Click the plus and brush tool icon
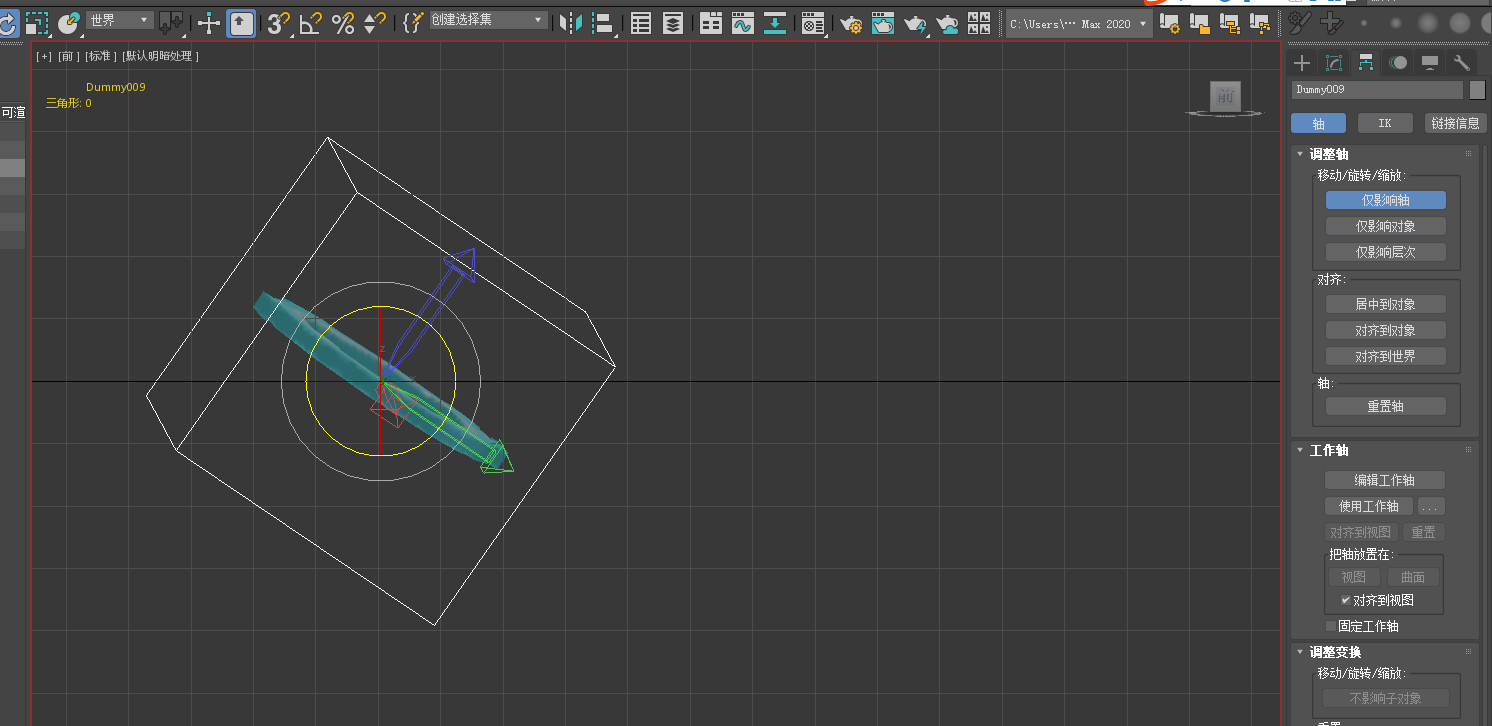 click(1331, 22)
